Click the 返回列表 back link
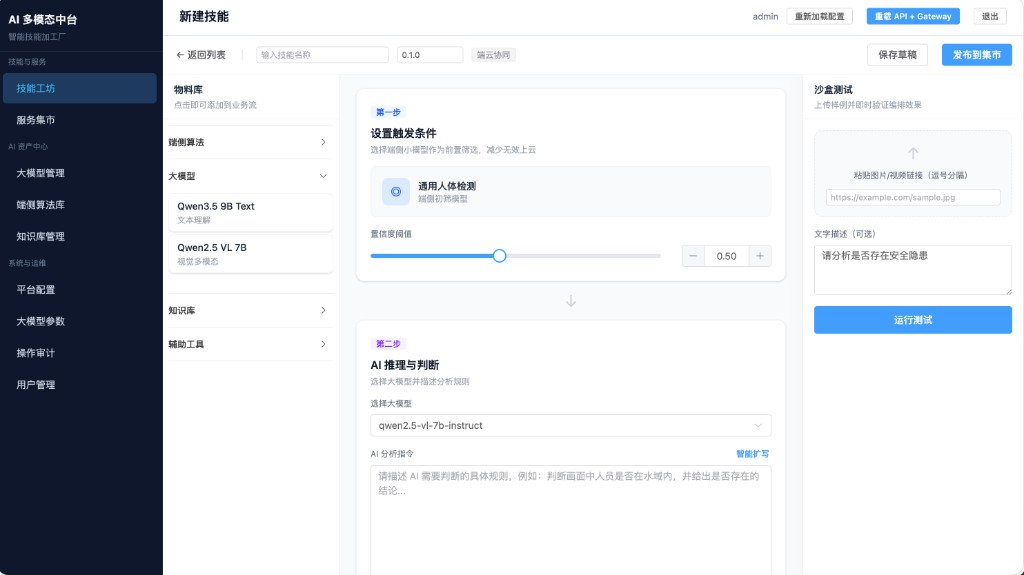This screenshot has width=1024, height=575. click(x=200, y=55)
